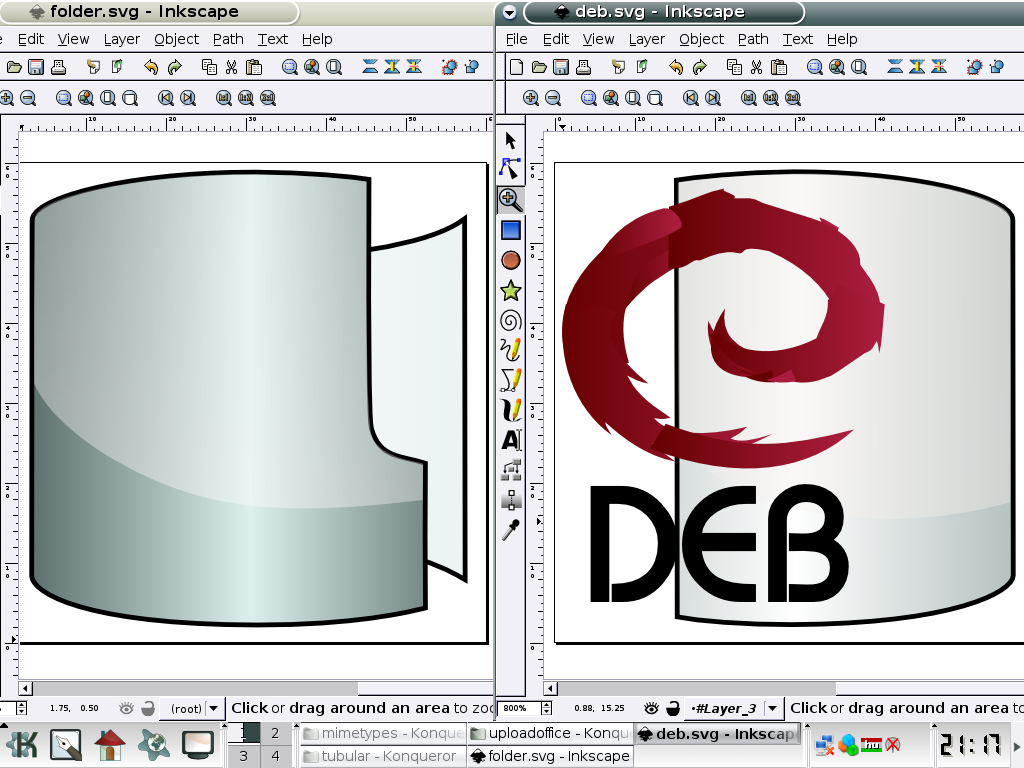The image size is (1024, 768).
Task: Click hu keyboard layout tray icon
Action: pos(871,744)
